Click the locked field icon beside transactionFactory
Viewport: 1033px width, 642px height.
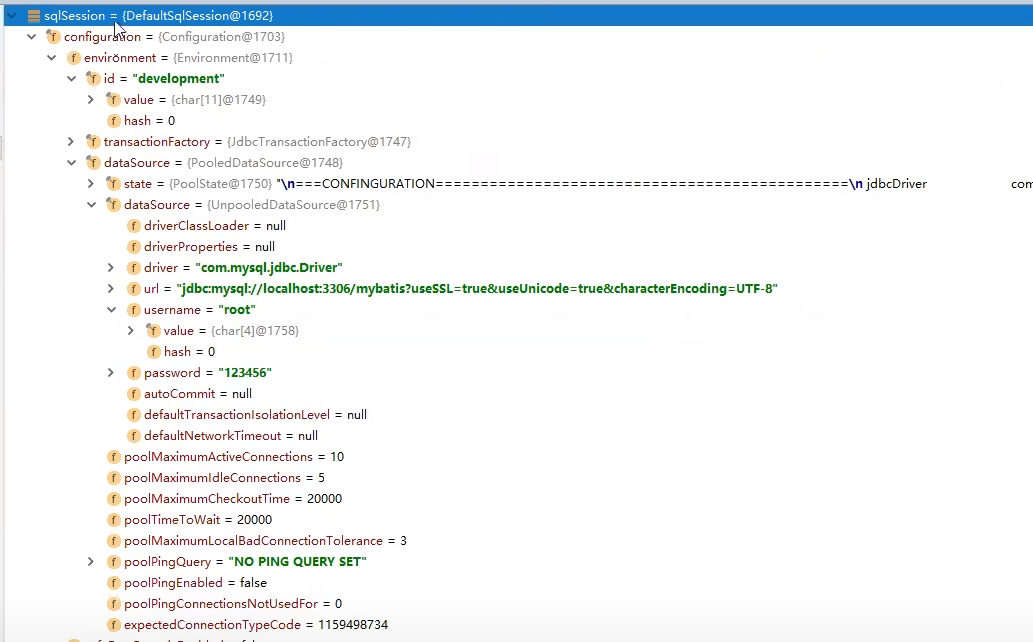tap(93, 142)
